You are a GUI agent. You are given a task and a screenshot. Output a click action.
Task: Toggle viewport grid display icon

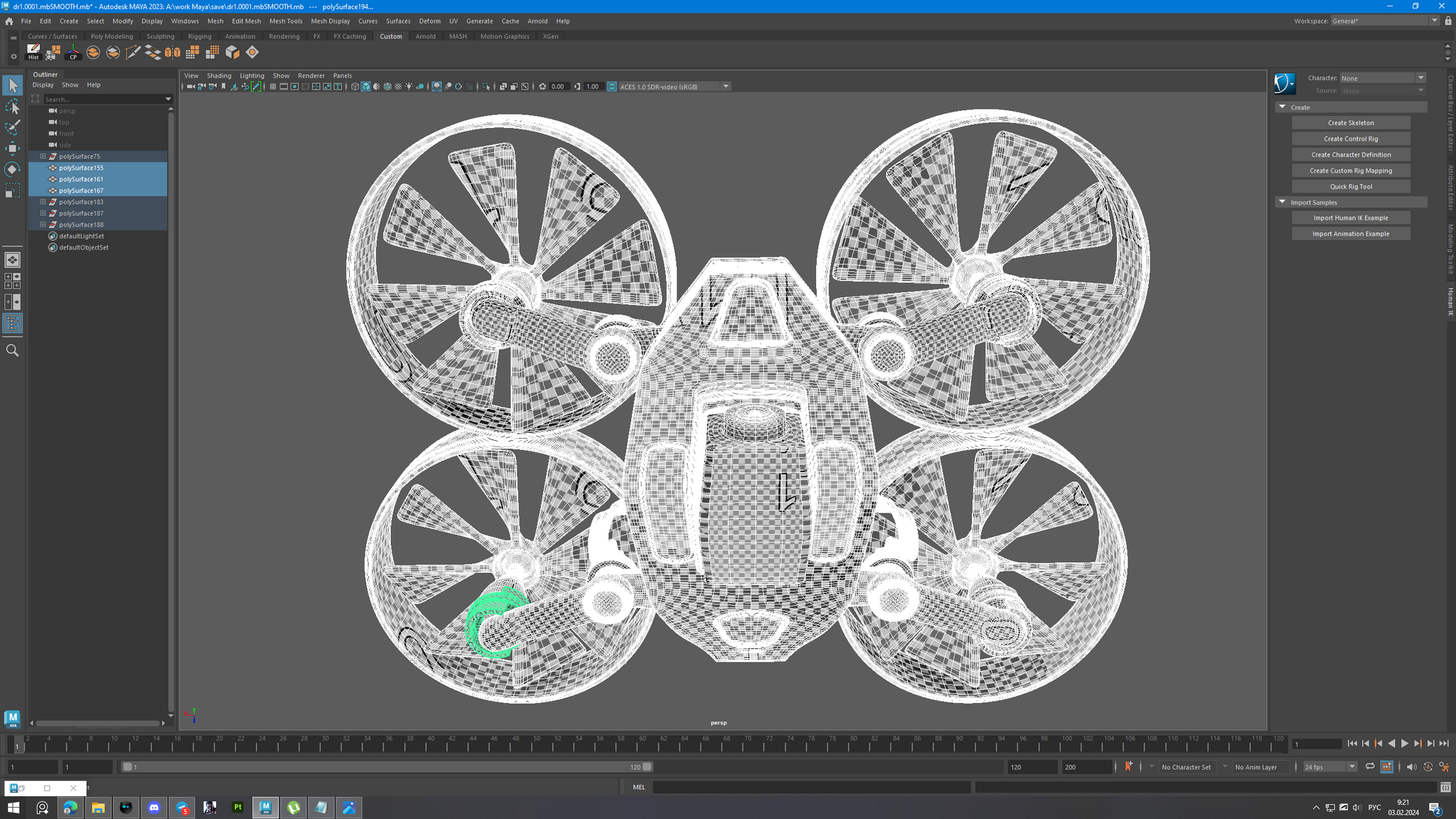coord(273,87)
